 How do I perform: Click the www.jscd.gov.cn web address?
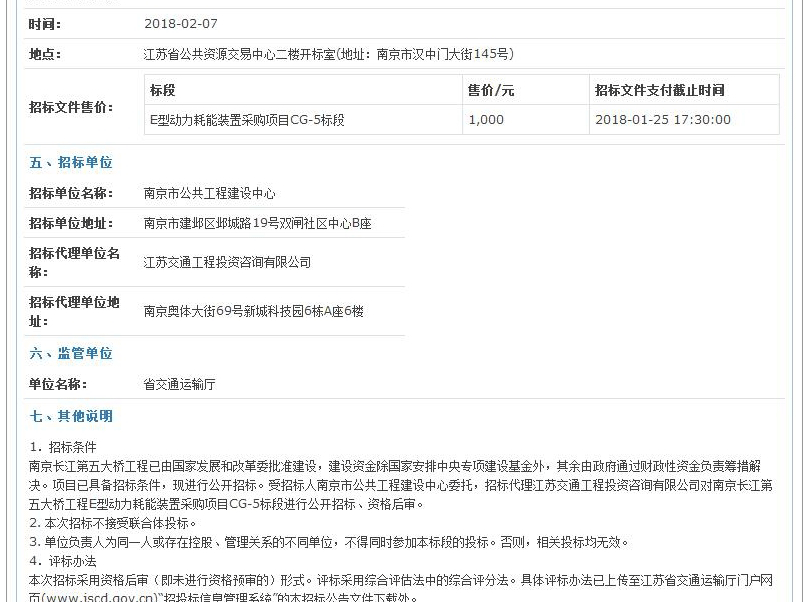click(x=100, y=598)
